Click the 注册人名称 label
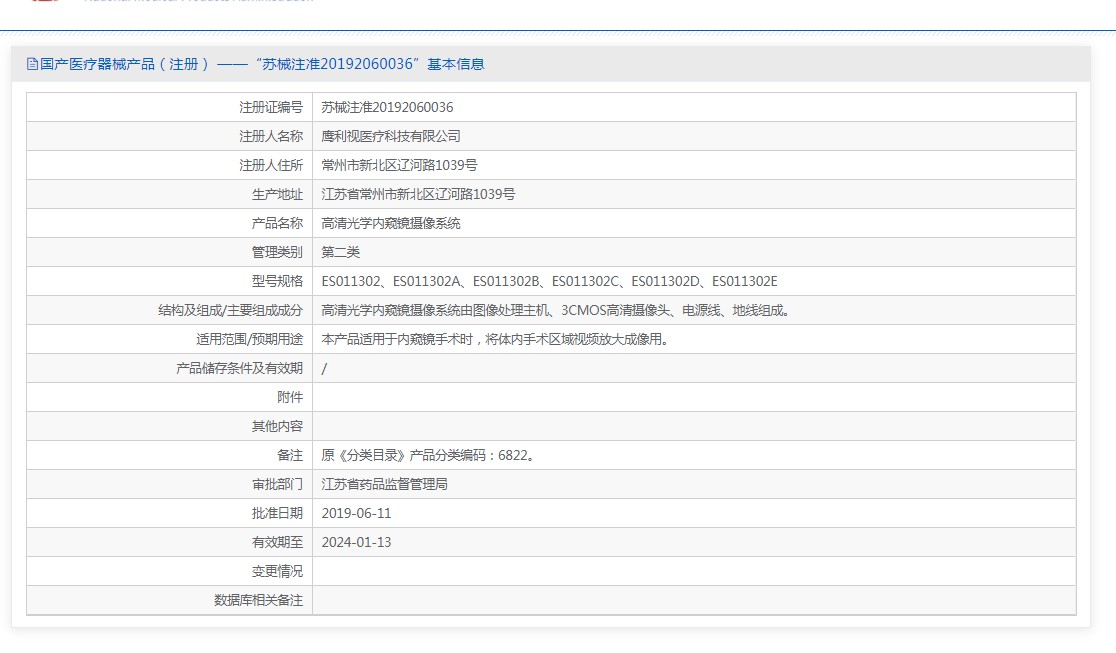The width and height of the screenshot is (1116, 653). click(271, 136)
